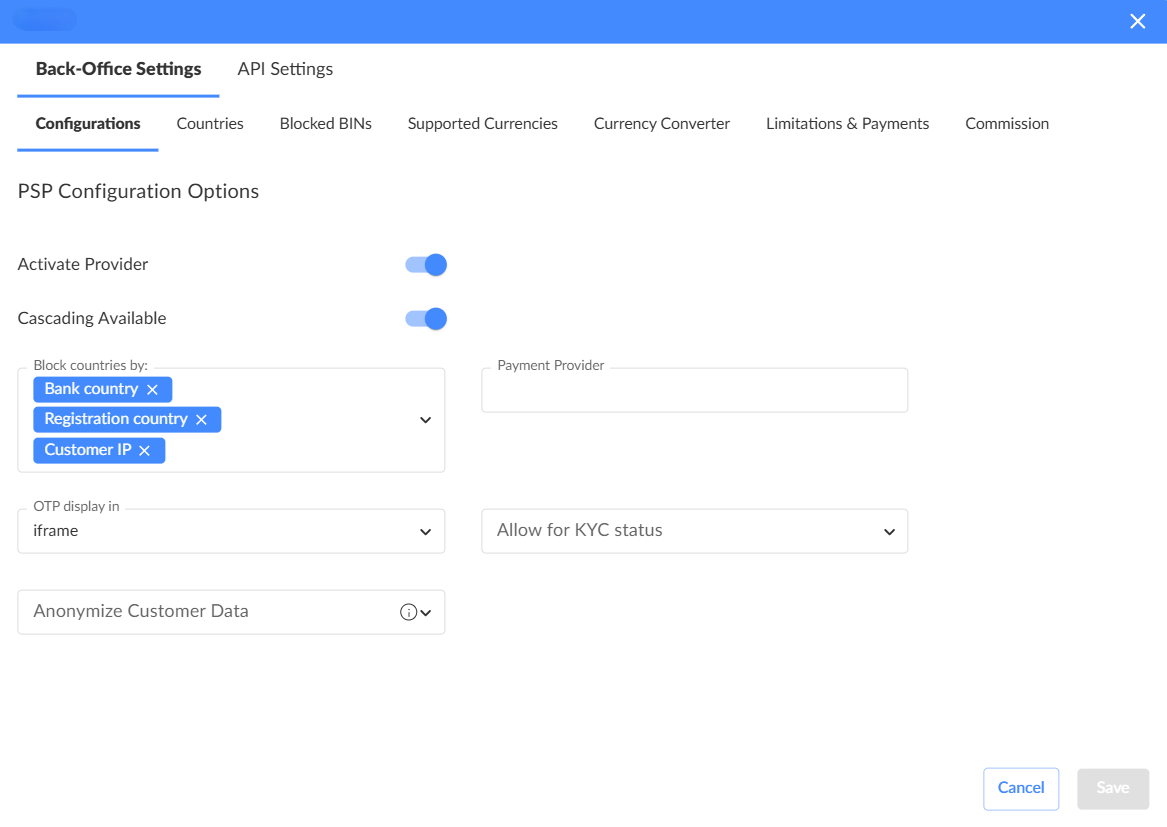Expand the Block countries by dropdown
Screen dimensions: 1167x827
[425, 420]
